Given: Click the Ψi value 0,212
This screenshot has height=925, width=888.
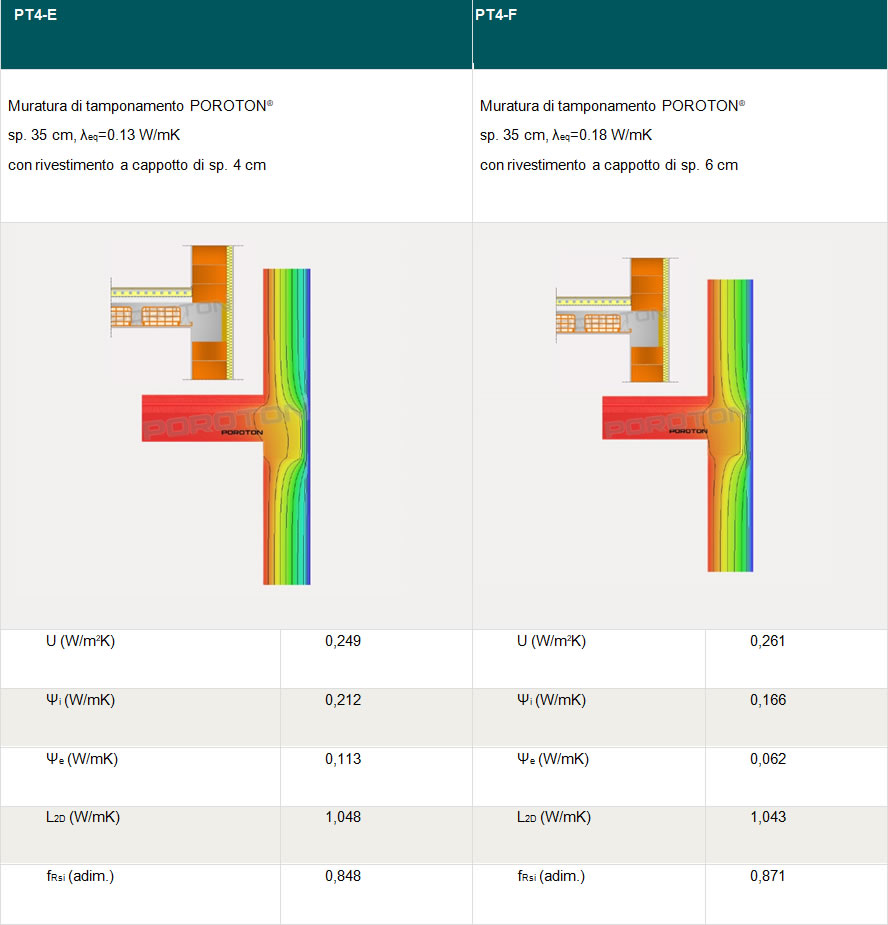Looking at the screenshot, I should pos(343,700).
